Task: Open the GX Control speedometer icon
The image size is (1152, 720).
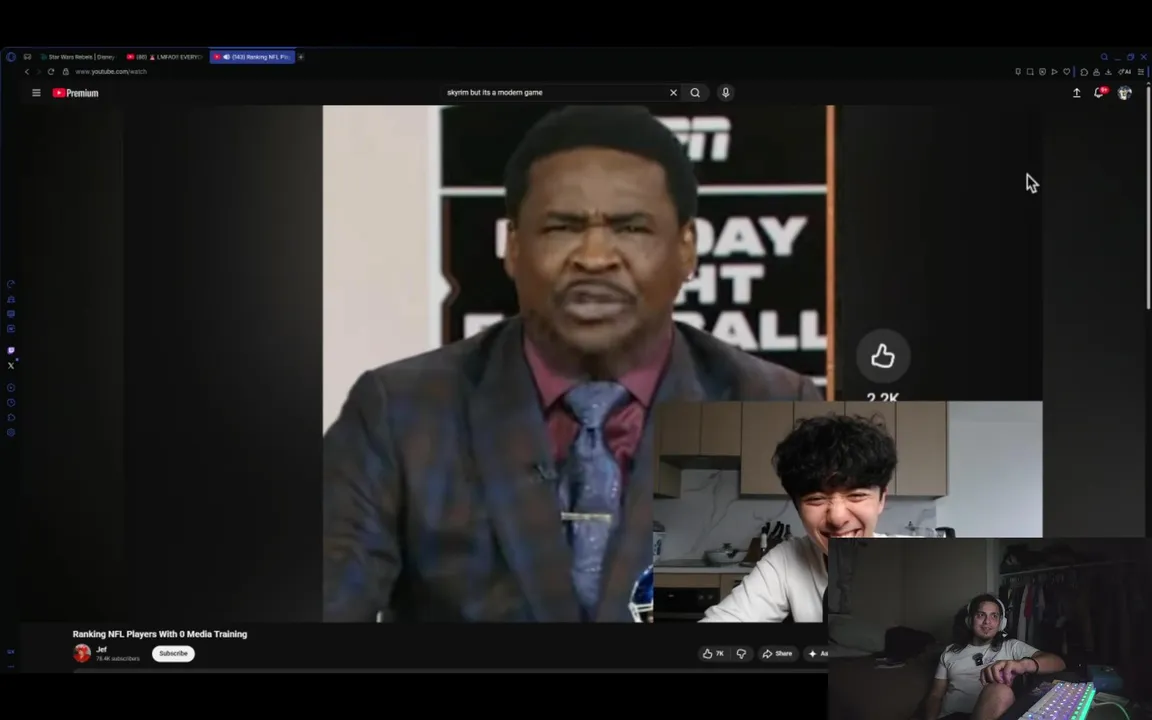Action: pyautogui.click(x=11, y=284)
